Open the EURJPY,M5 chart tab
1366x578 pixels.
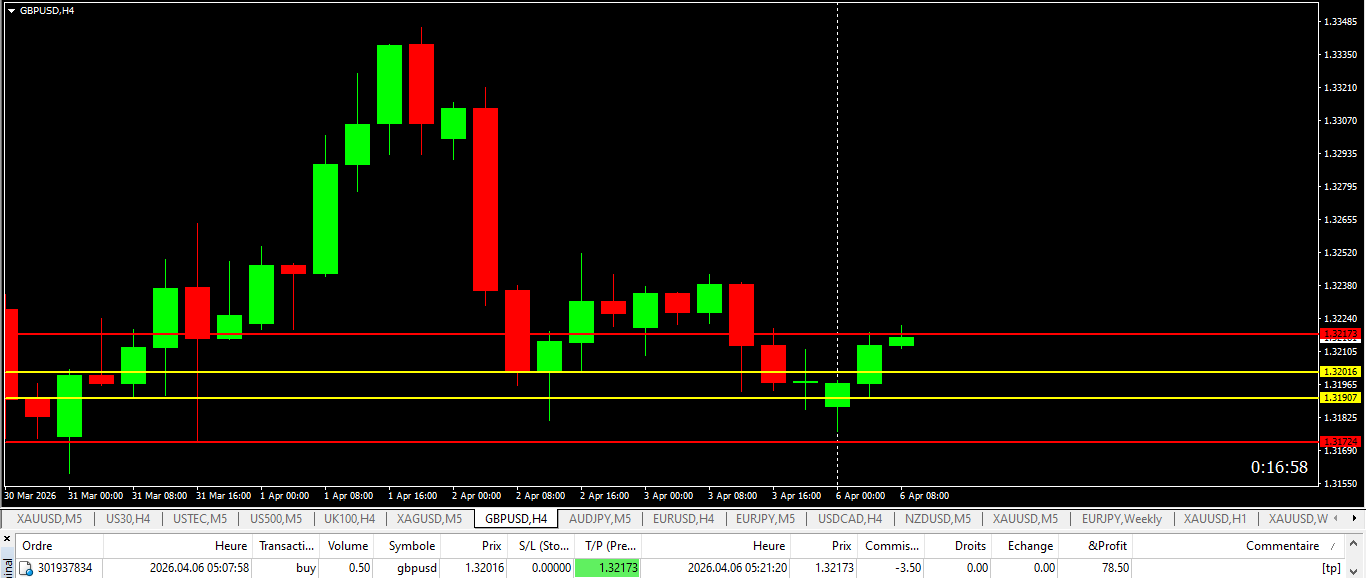[x=765, y=519]
